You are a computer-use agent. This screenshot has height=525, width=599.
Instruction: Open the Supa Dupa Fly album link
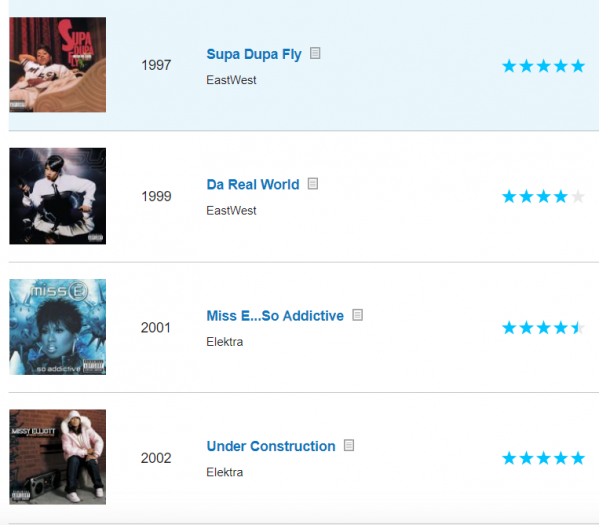pyautogui.click(x=254, y=54)
